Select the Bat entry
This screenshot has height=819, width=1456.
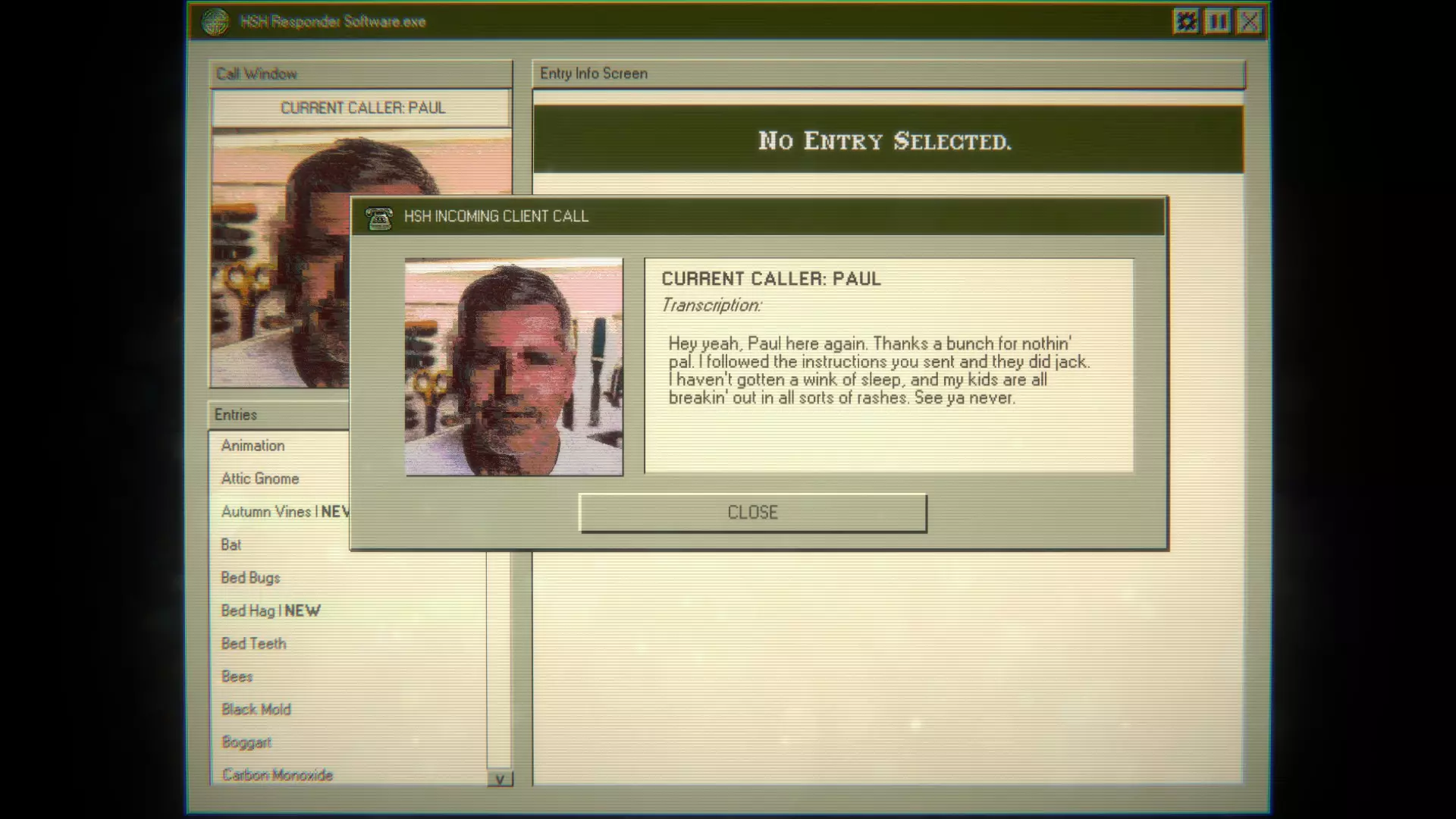[x=231, y=545]
